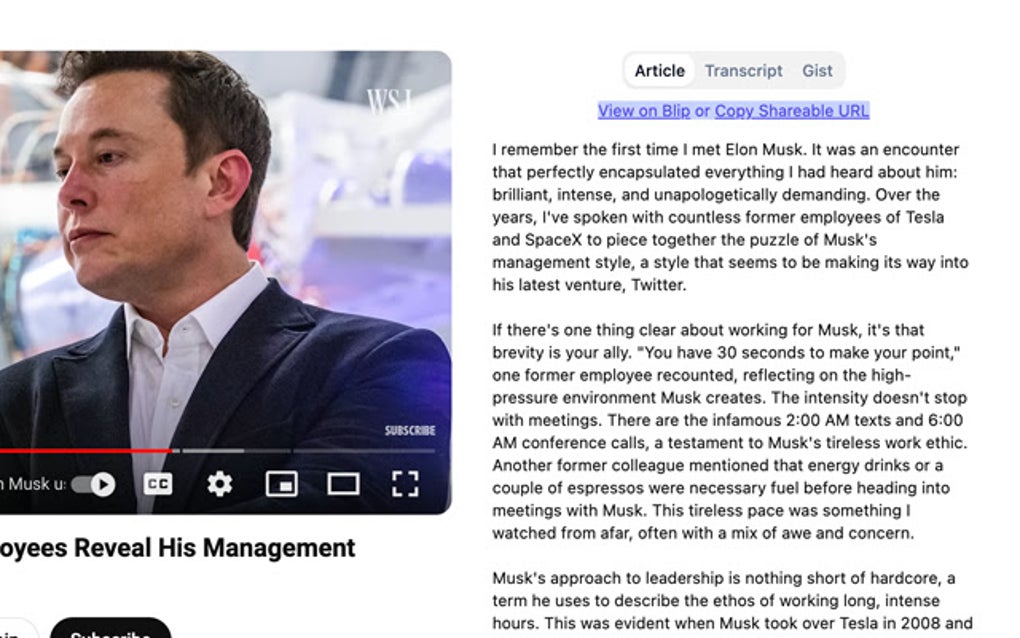The width and height of the screenshot is (1020, 638).
Task: Click the Copy Shareable URL link
Action: [x=792, y=111]
